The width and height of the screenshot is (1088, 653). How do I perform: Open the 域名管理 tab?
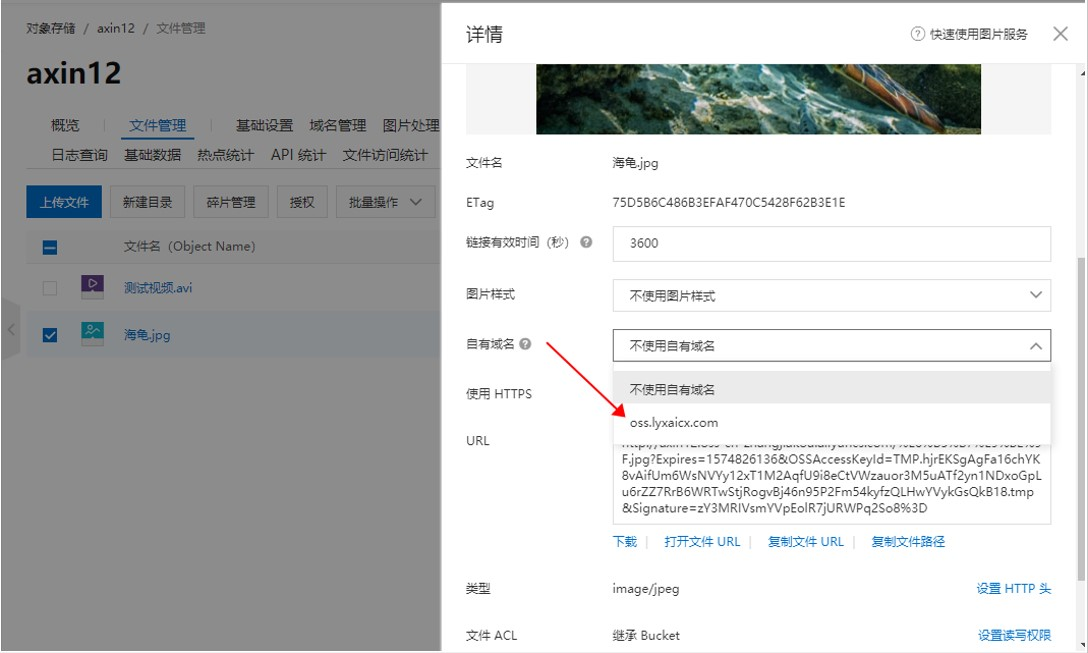pos(338,125)
